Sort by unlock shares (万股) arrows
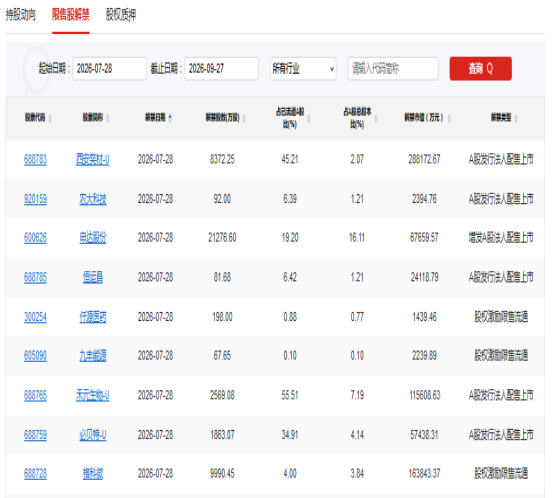The width and height of the screenshot is (552, 498). pos(244,118)
